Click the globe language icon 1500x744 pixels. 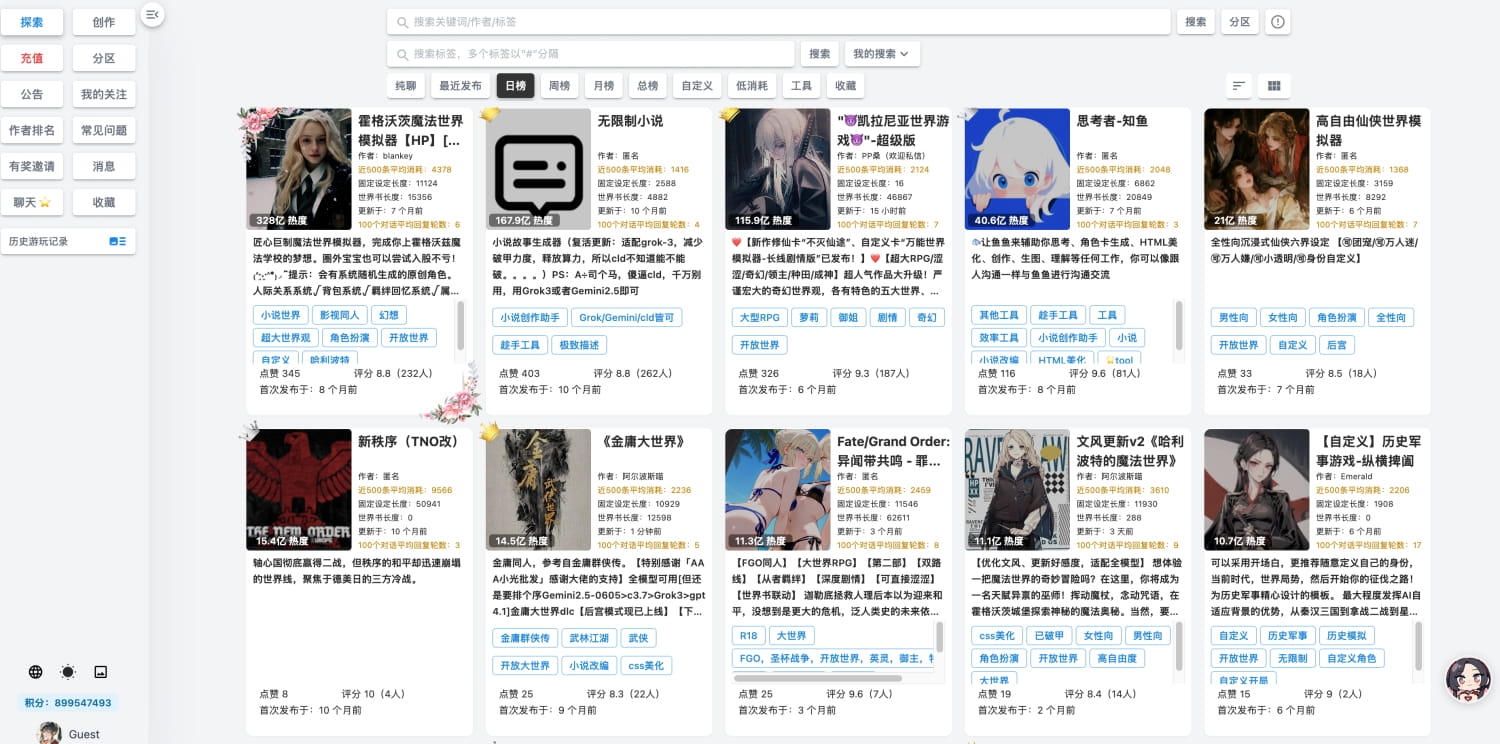(36, 672)
